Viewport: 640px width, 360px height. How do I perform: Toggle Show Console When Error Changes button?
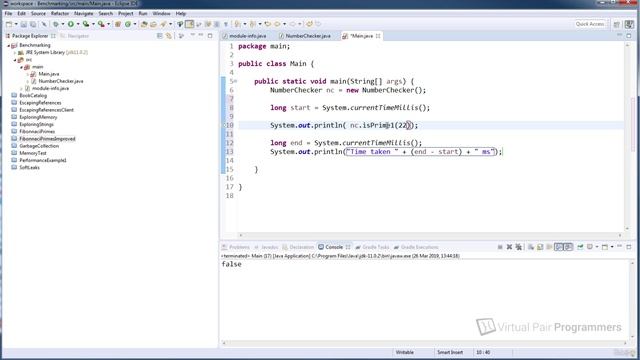click(x=569, y=247)
